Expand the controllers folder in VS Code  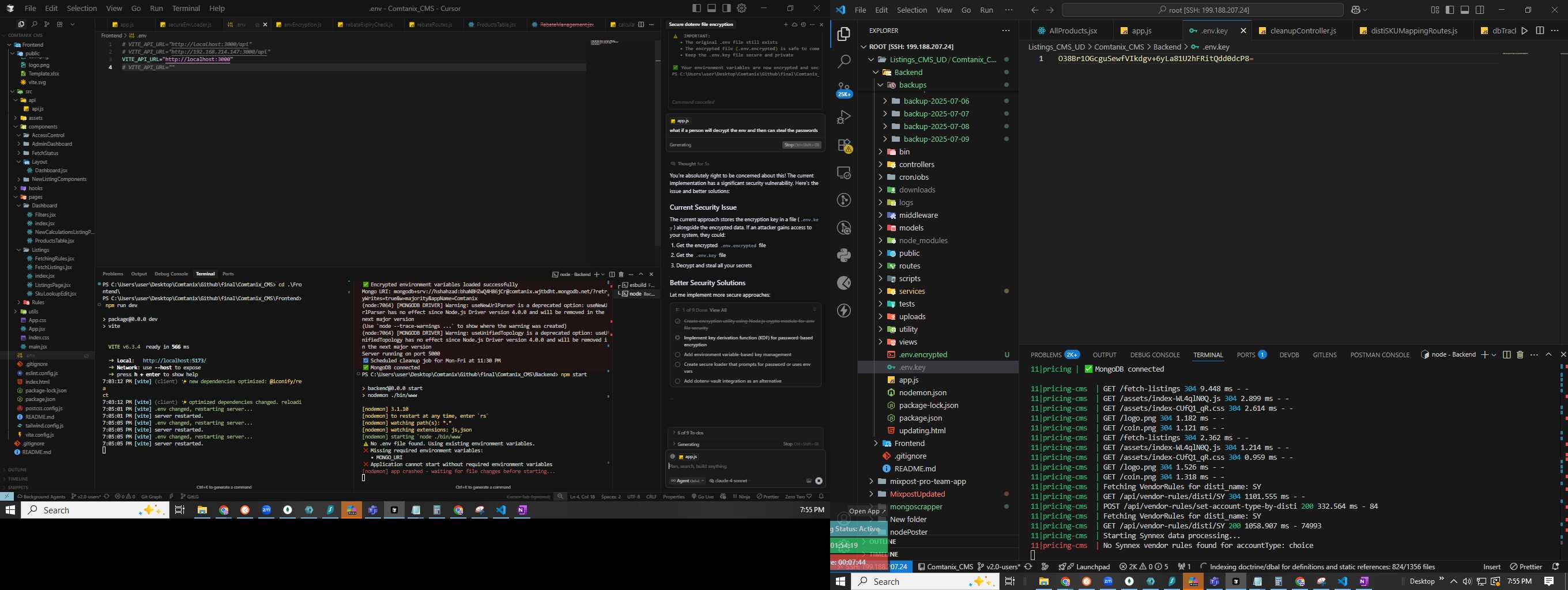tap(880, 165)
